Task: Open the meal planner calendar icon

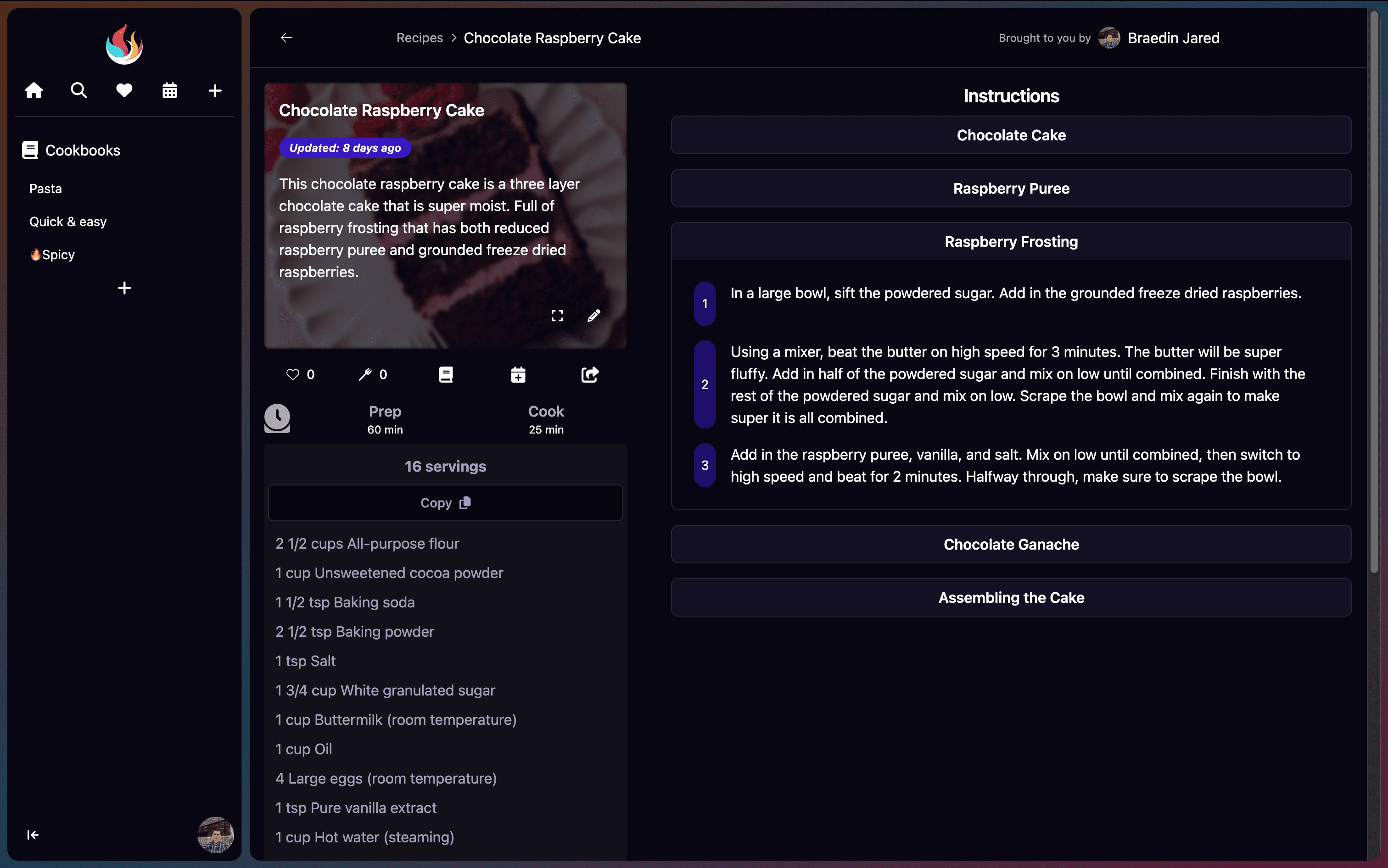Action: (x=169, y=90)
